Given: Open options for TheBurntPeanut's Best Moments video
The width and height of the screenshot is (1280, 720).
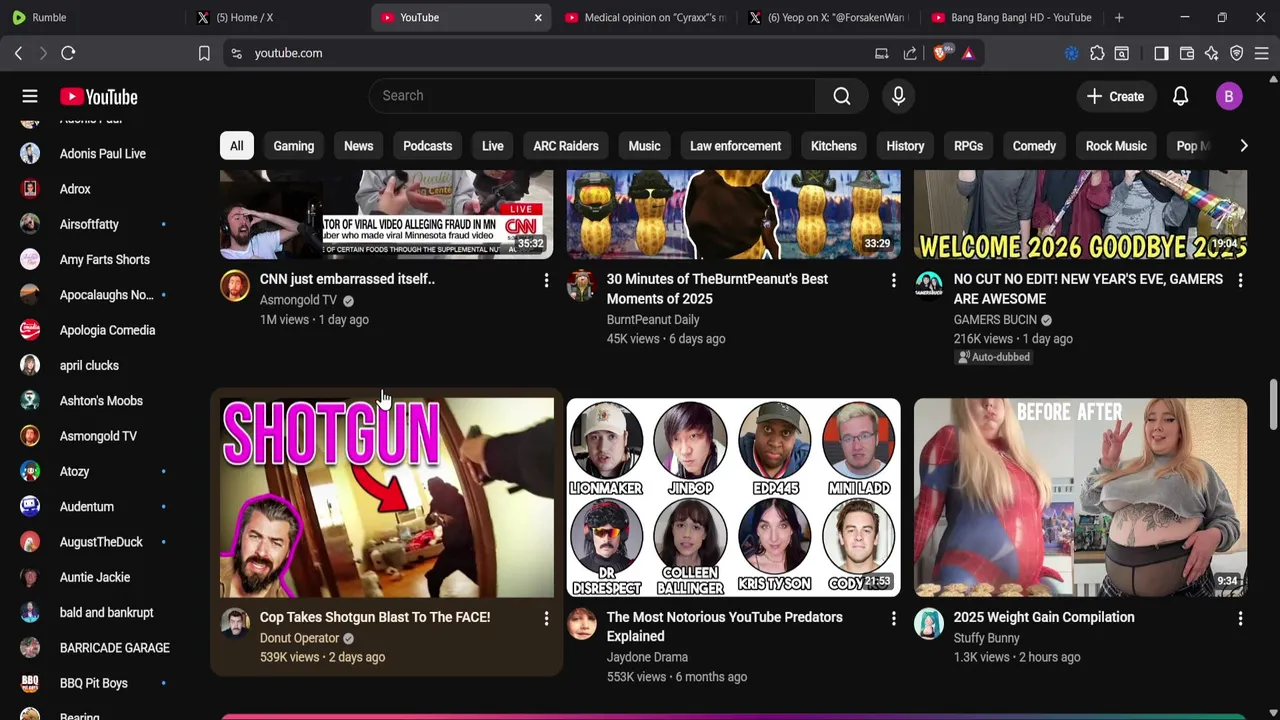Looking at the screenshot, I should [x=893, y=281].
